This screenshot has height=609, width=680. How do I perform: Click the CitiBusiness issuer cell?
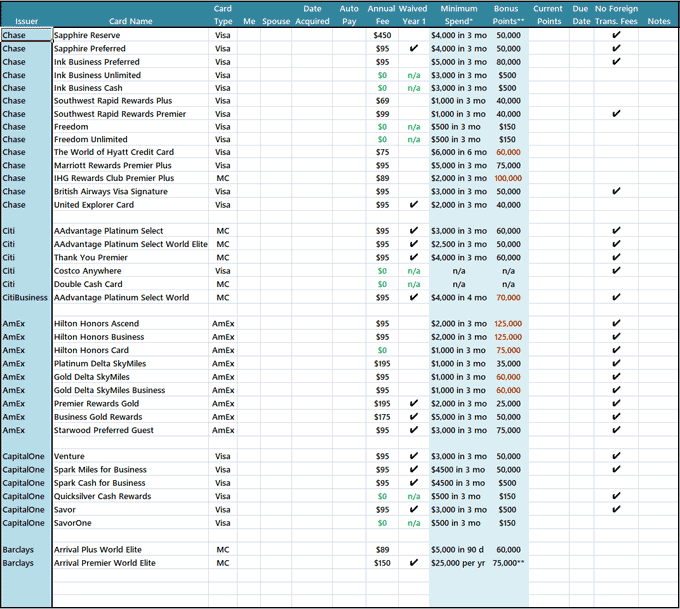(26, 298)
